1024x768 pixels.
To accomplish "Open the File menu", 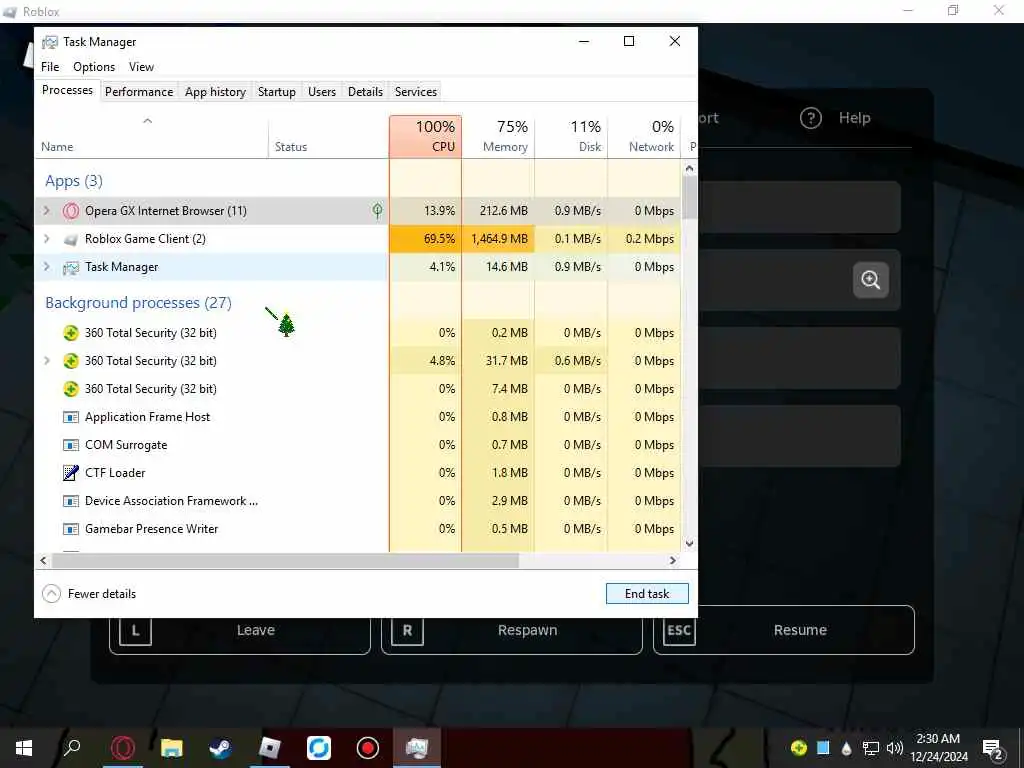I will [50, 67].
